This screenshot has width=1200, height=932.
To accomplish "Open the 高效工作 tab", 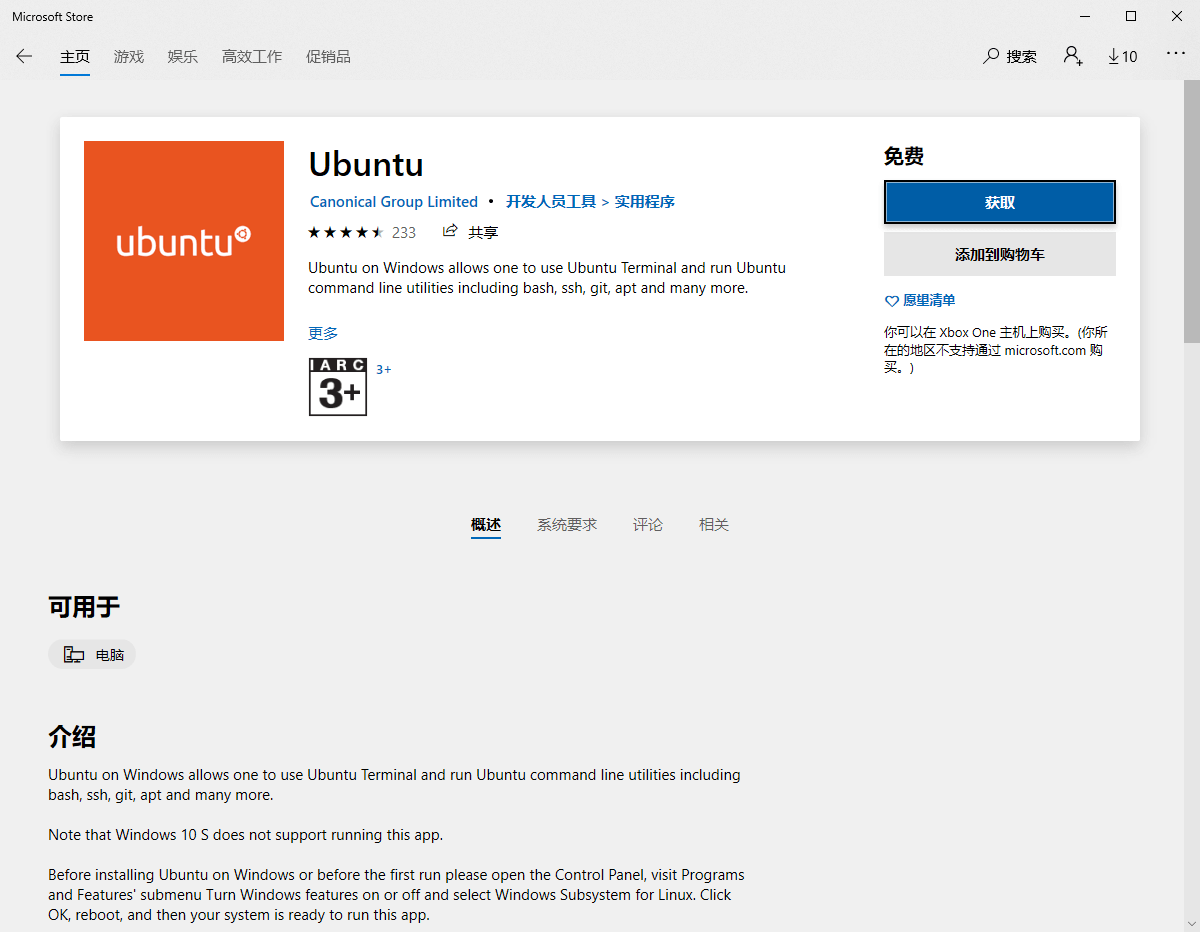I will 252,57.
